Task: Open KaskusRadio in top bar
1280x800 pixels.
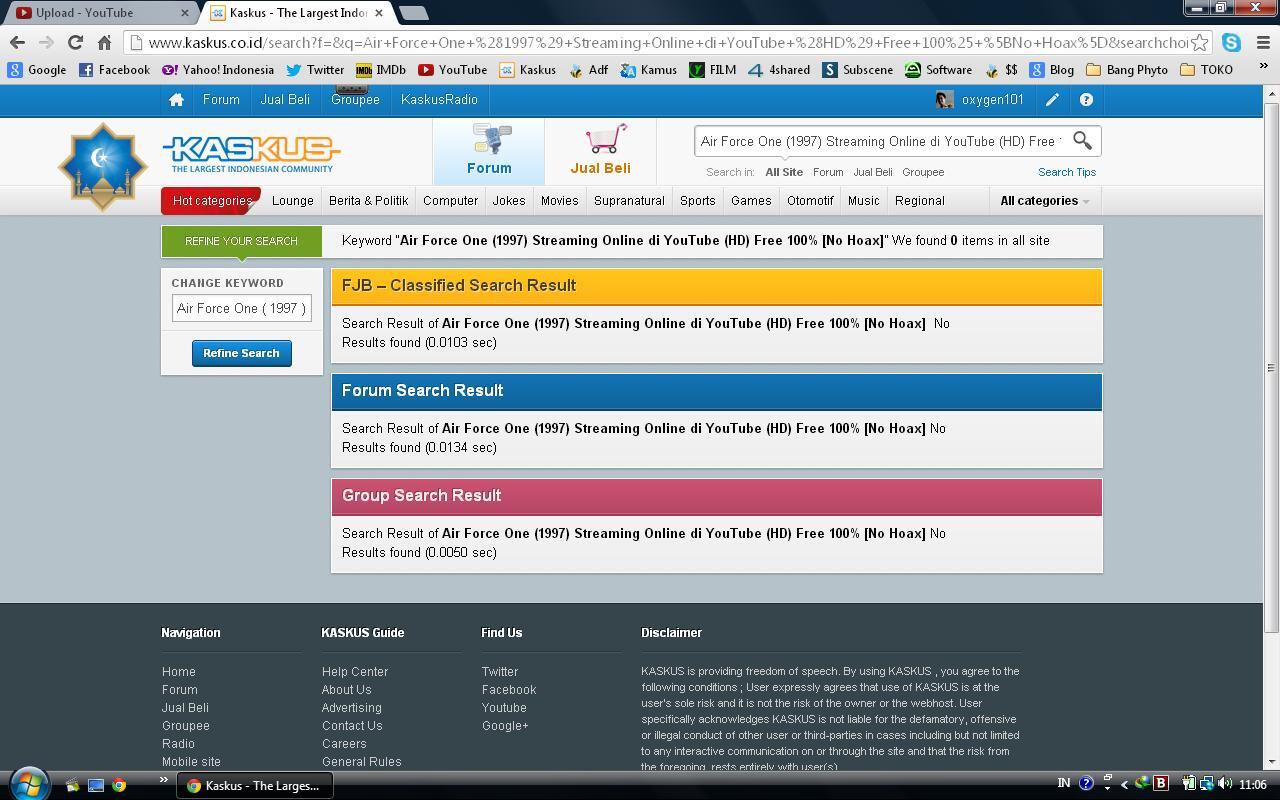Action: [x=439, y=99]
